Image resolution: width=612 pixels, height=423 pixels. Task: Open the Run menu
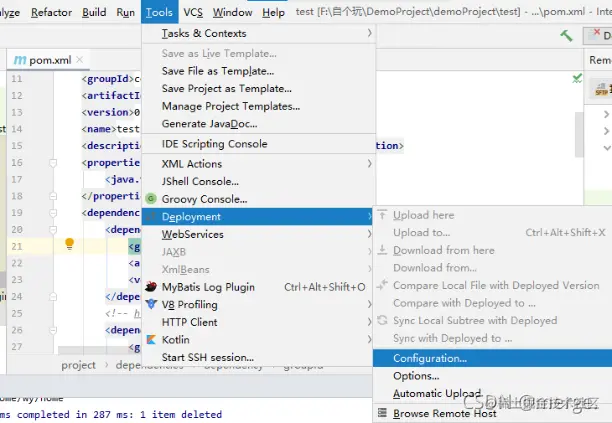pos(125,12)
